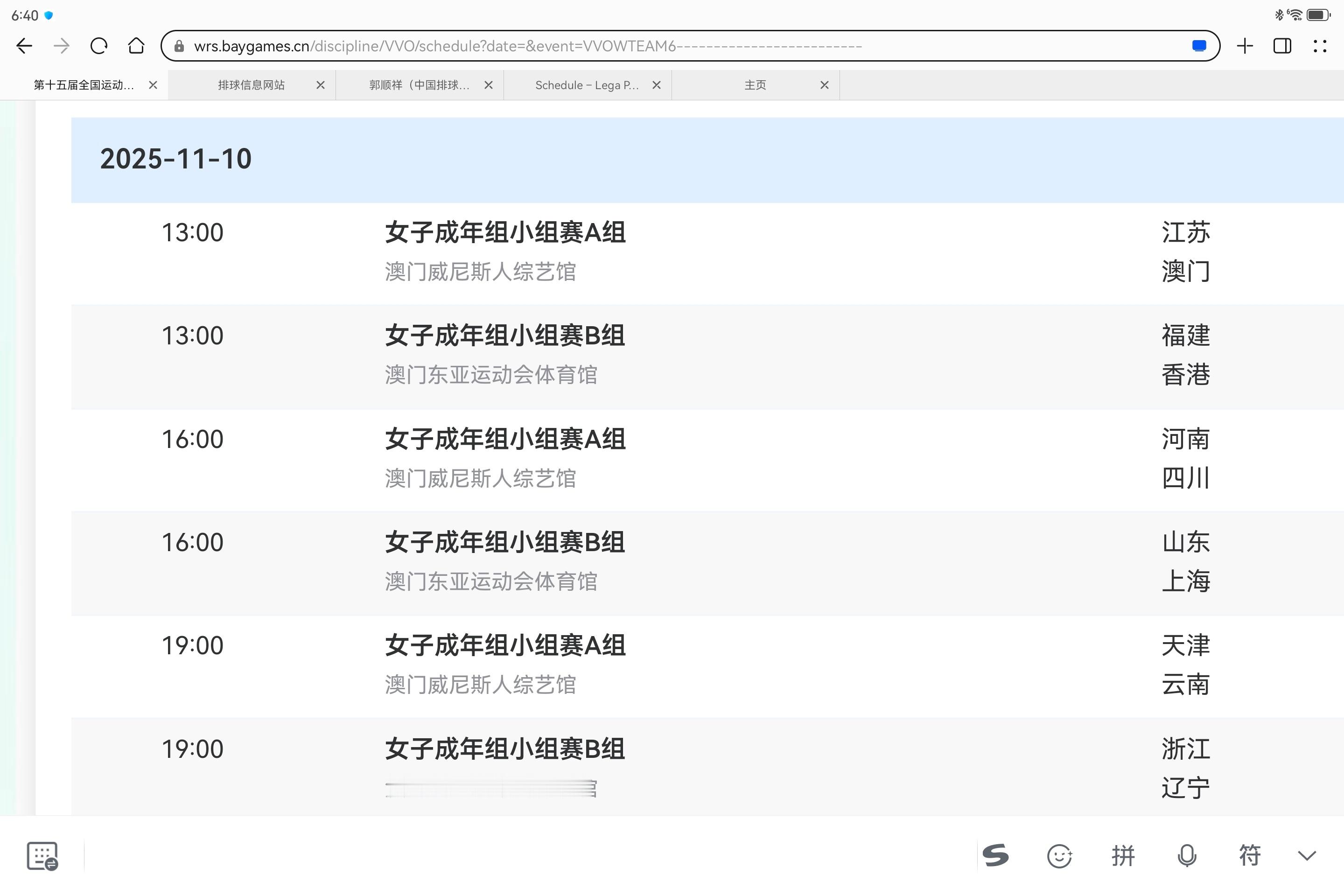Open the emoji panel in keyboard bar
The image size is (1344, 896).
pos(1059,855)
